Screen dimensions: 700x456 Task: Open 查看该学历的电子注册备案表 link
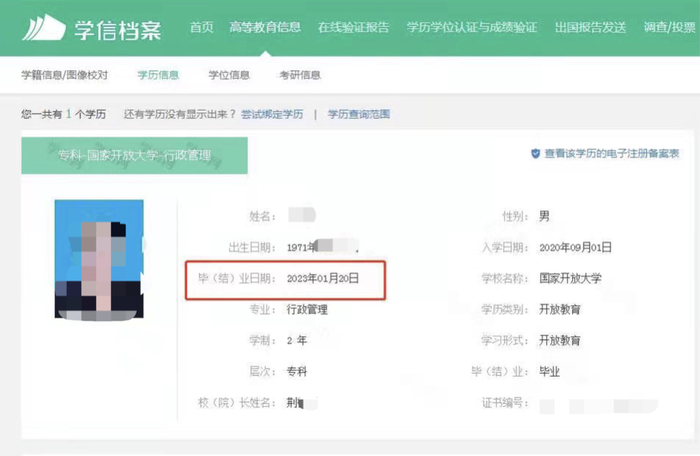pos(612,154)
